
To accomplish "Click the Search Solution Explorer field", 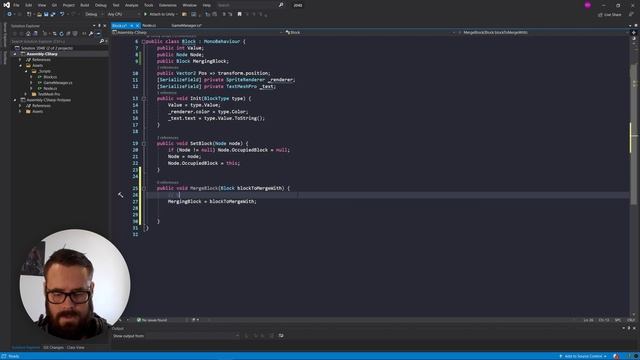I will click(x=54, y=41).
